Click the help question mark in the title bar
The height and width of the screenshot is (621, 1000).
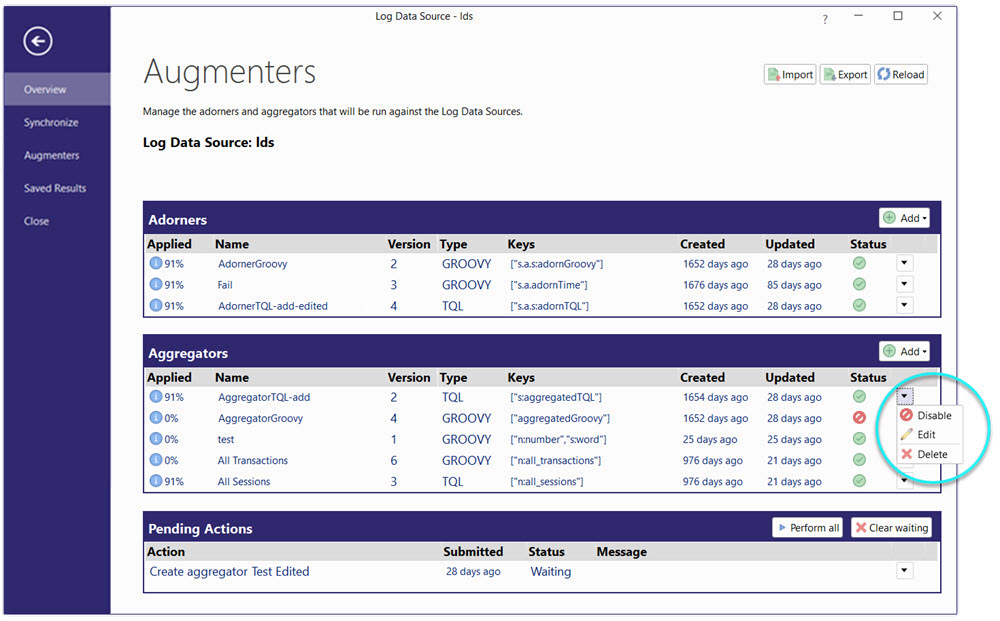pos(825,17)
